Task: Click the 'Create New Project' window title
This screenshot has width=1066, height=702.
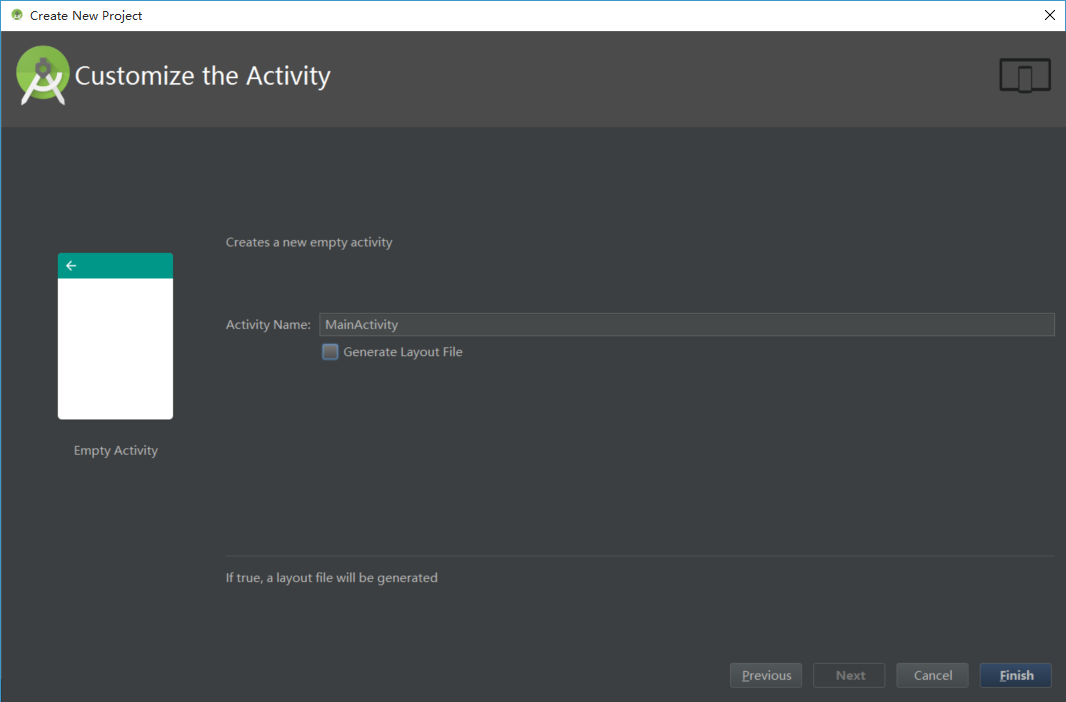Action: point(86,16)
